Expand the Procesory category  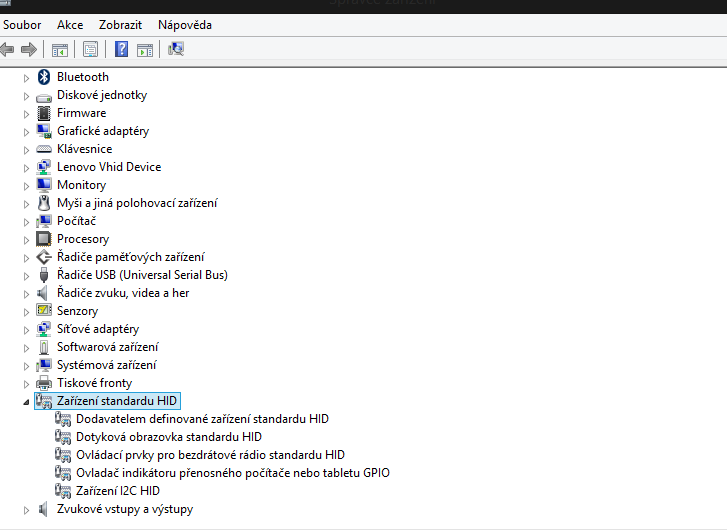[26, 240]
